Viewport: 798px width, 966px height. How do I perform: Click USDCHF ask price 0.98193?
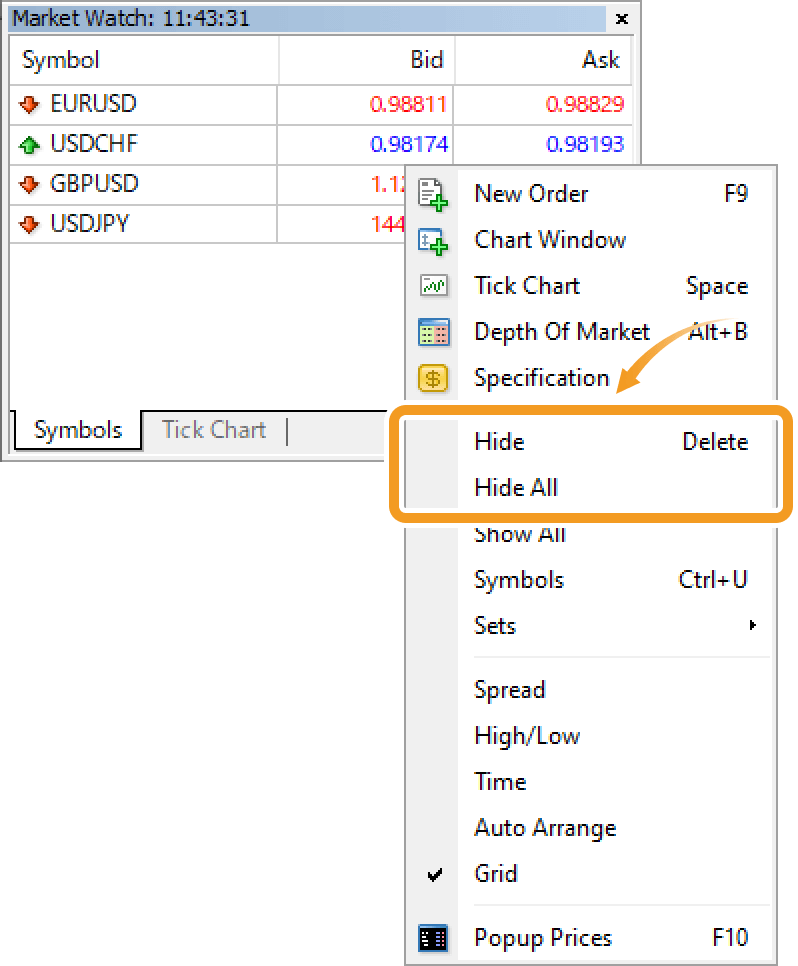pos(585,144)
